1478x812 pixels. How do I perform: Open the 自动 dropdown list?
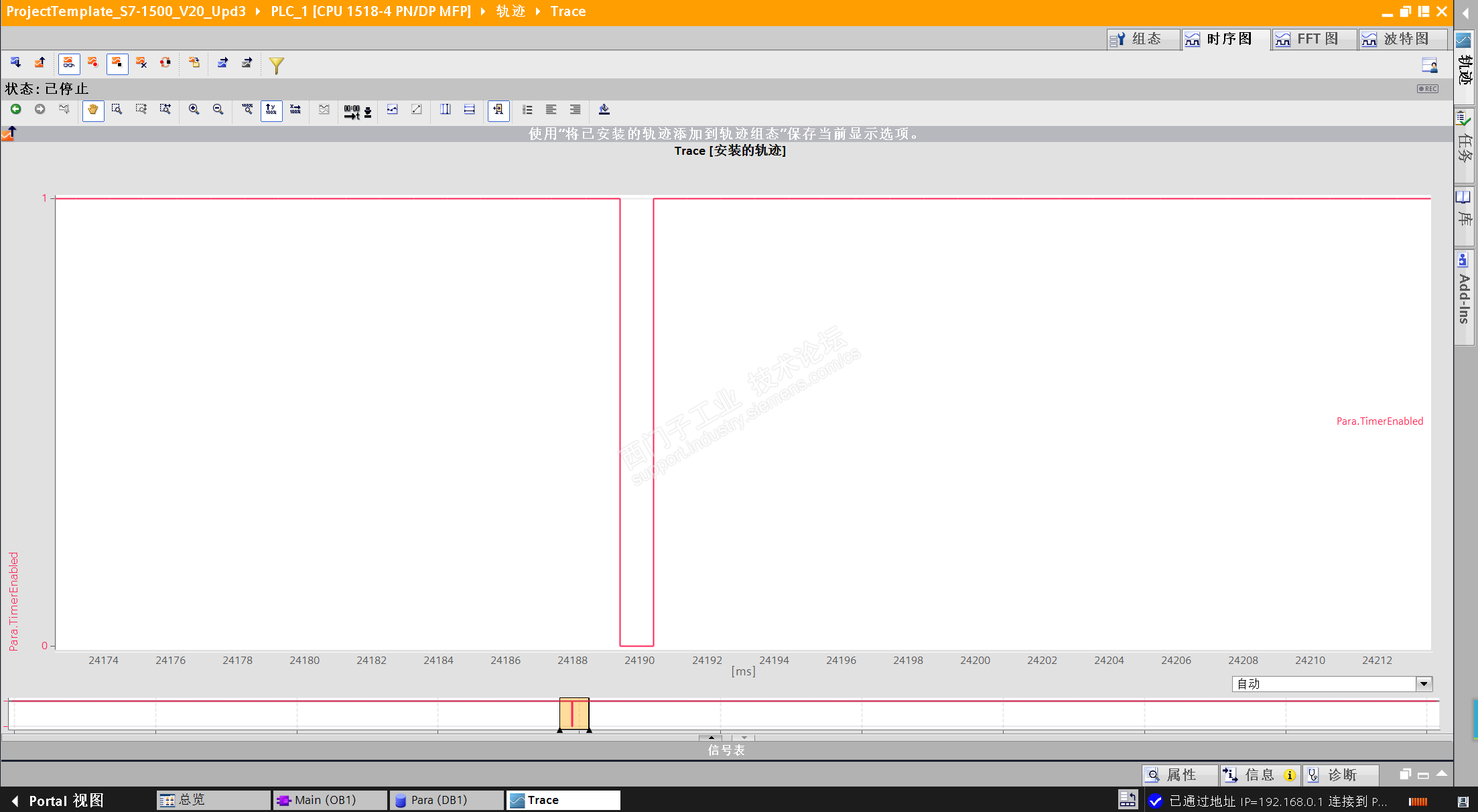point(1424,683)
